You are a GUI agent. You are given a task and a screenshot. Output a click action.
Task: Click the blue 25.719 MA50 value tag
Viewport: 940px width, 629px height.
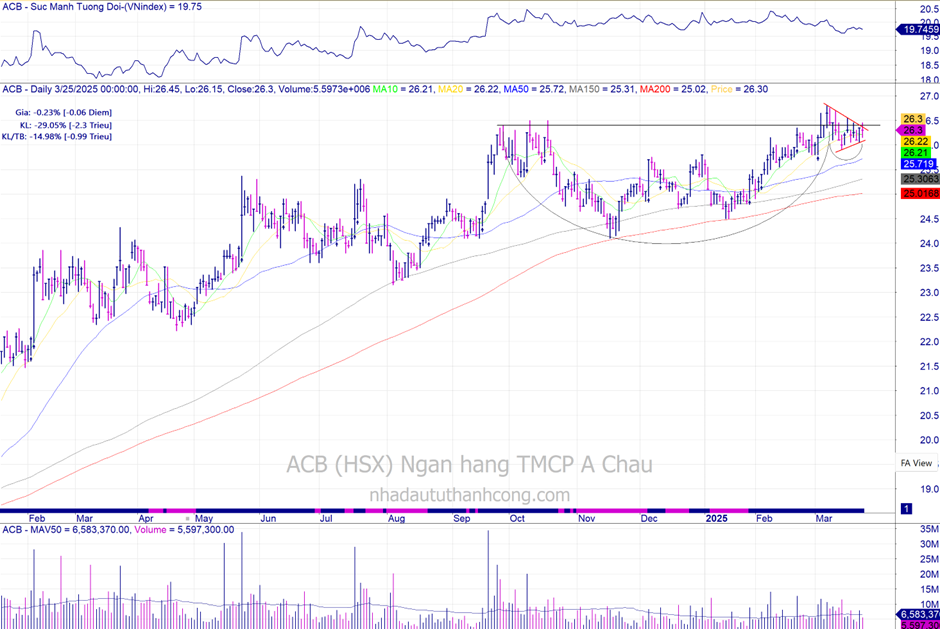tap(917, 163)
